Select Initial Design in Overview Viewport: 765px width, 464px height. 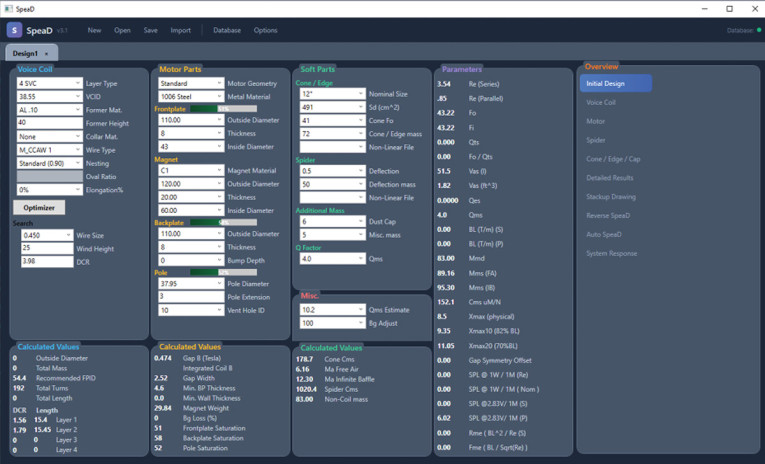point(616,83)
